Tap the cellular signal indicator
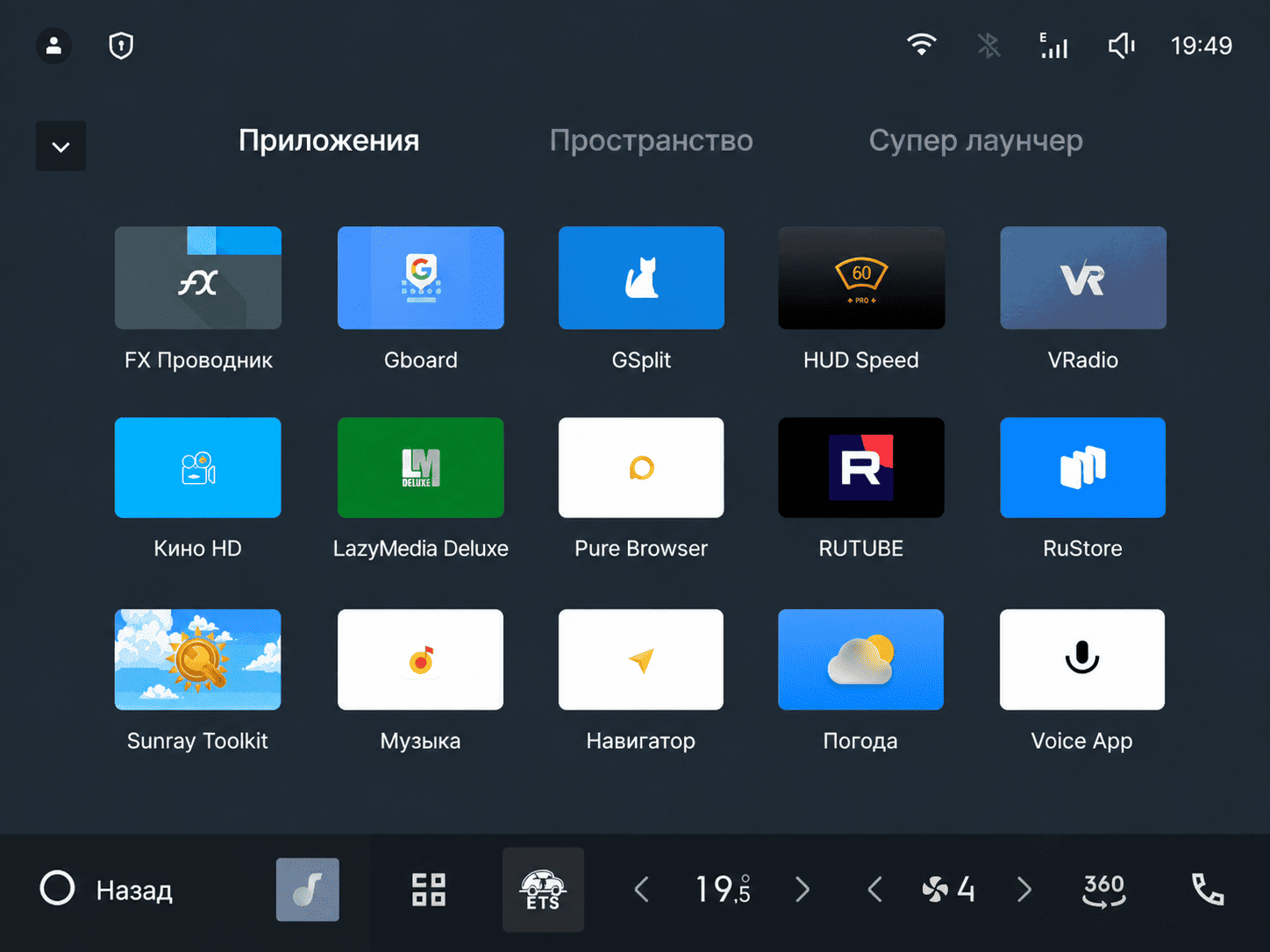Image resolution: width=1270 pixels, height=952 pixels. coord(1053,46)
